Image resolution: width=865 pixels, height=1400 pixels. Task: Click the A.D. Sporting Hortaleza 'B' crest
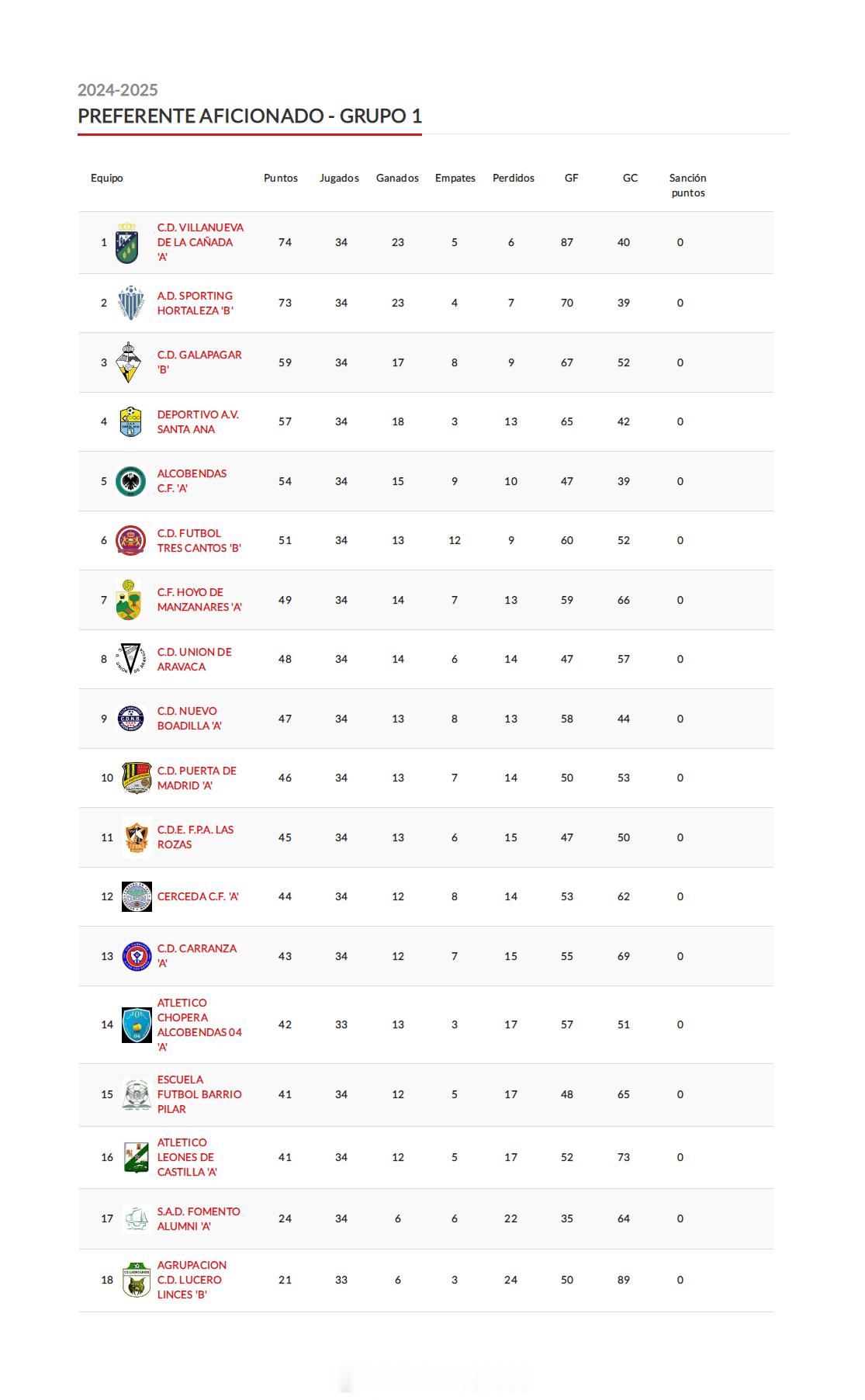[x=131, y=303]
